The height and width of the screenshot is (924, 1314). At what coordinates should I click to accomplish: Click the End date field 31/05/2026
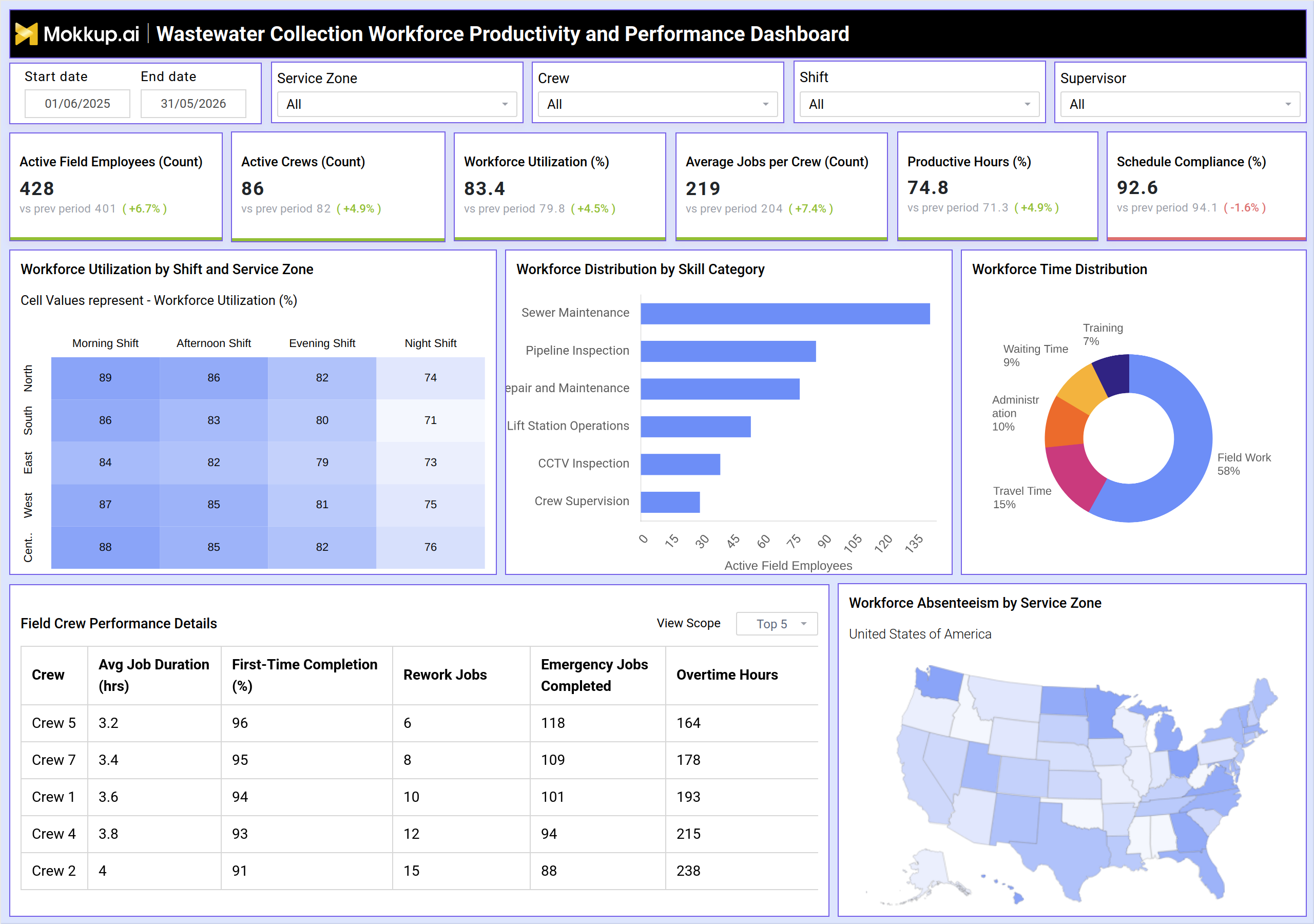click(194, 104)
